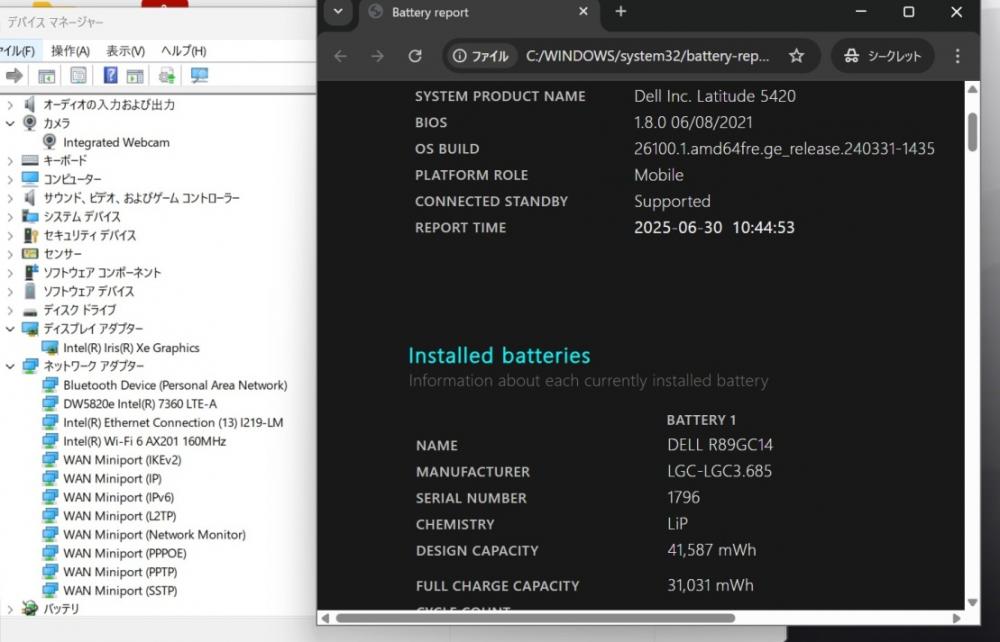Screen dimensions: 1000x642
Task: Expand the システム デバイス category
Action: [10, 217]
